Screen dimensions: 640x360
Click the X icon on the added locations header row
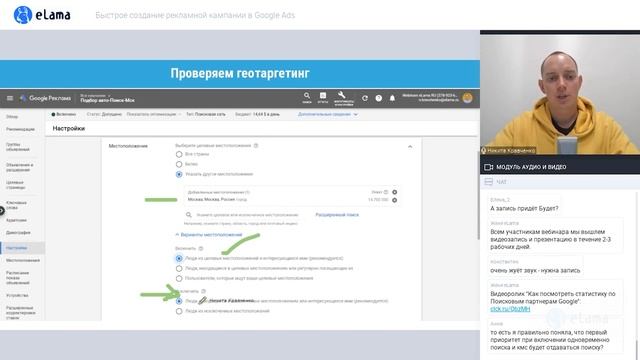394,192
